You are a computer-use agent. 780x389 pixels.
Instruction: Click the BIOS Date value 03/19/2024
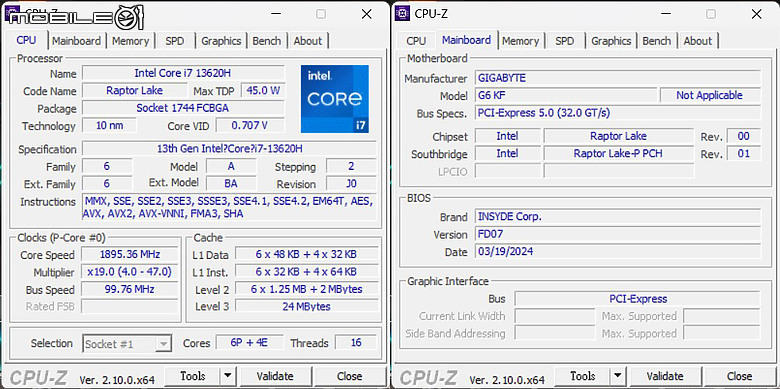click(618, 251)
